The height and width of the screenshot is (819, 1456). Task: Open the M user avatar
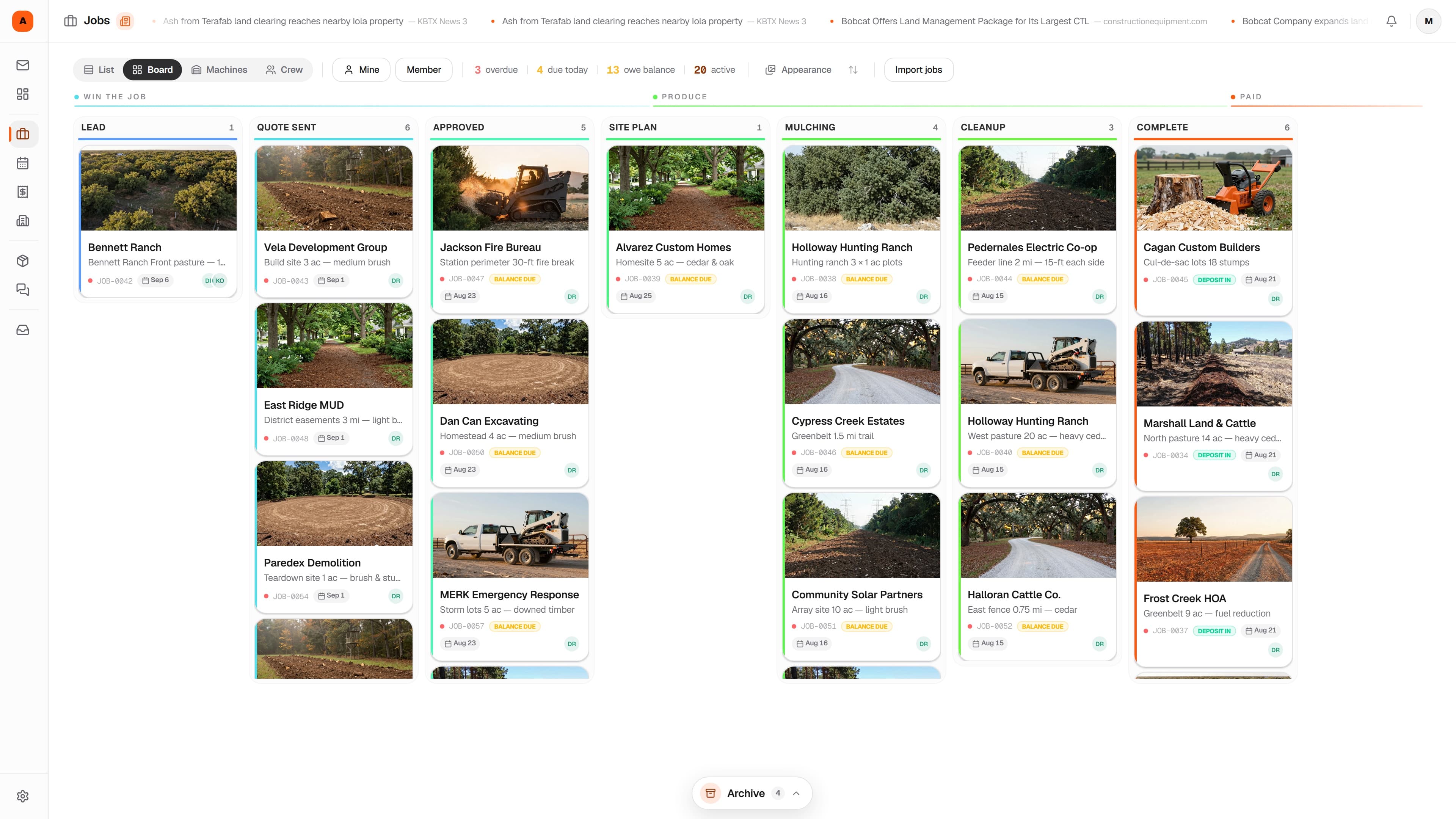click(1428, 21)
